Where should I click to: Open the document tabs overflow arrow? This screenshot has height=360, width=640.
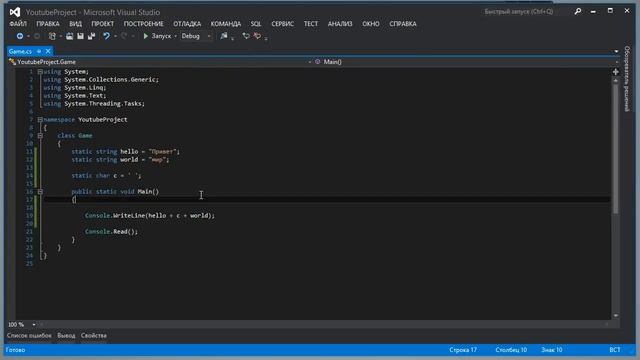(616, 51)
